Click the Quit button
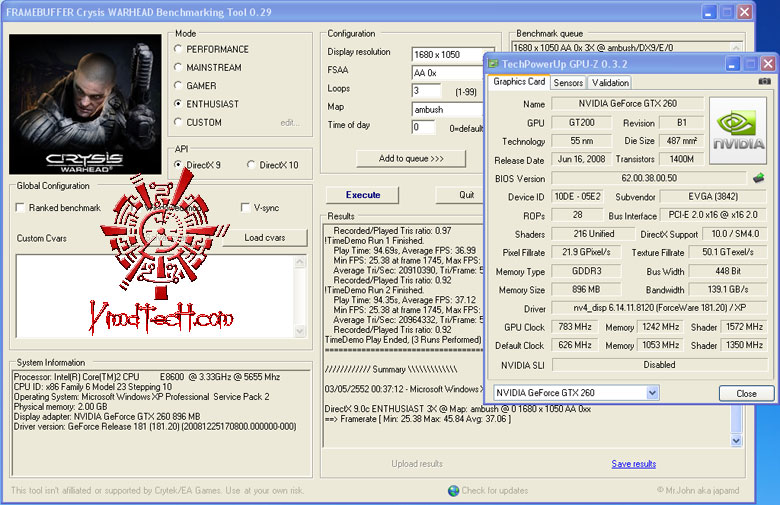The image size is (780, 505). [x=460, y=195]
